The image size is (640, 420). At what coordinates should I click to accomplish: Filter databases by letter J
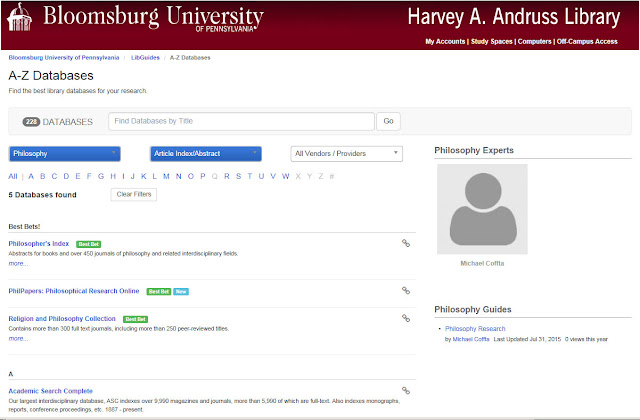pyautogui.click(x=132, y=176)
